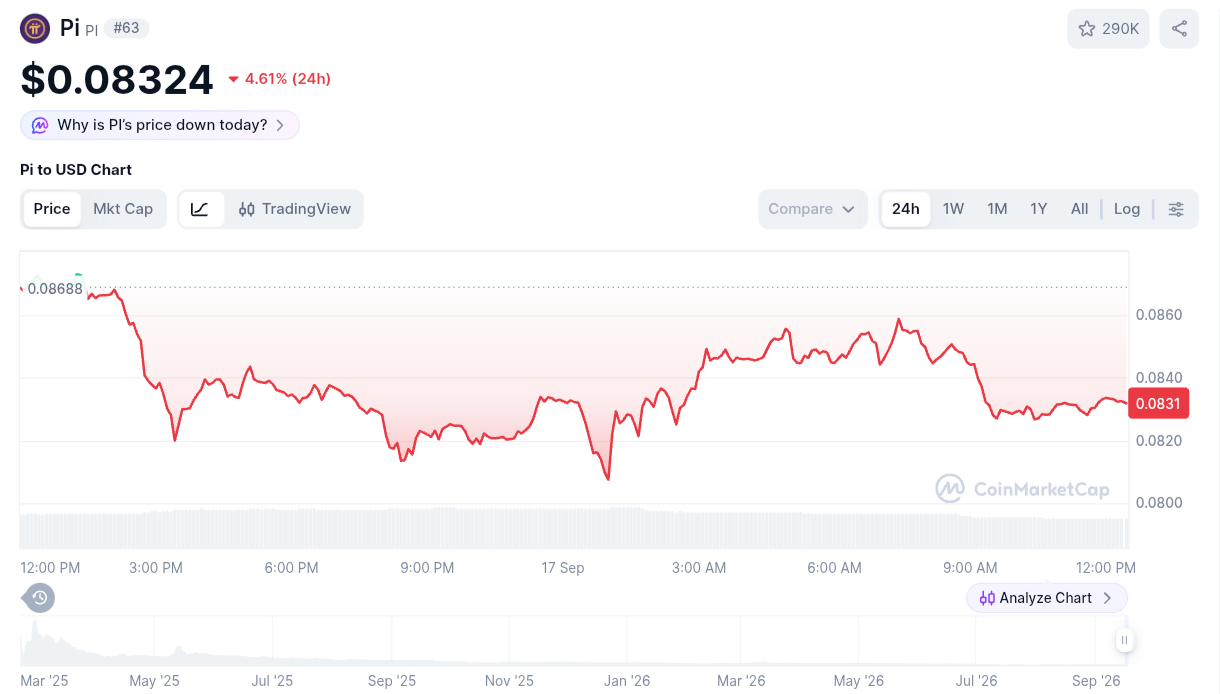Click the 6:00 AM time axis label

coord(834,568)
